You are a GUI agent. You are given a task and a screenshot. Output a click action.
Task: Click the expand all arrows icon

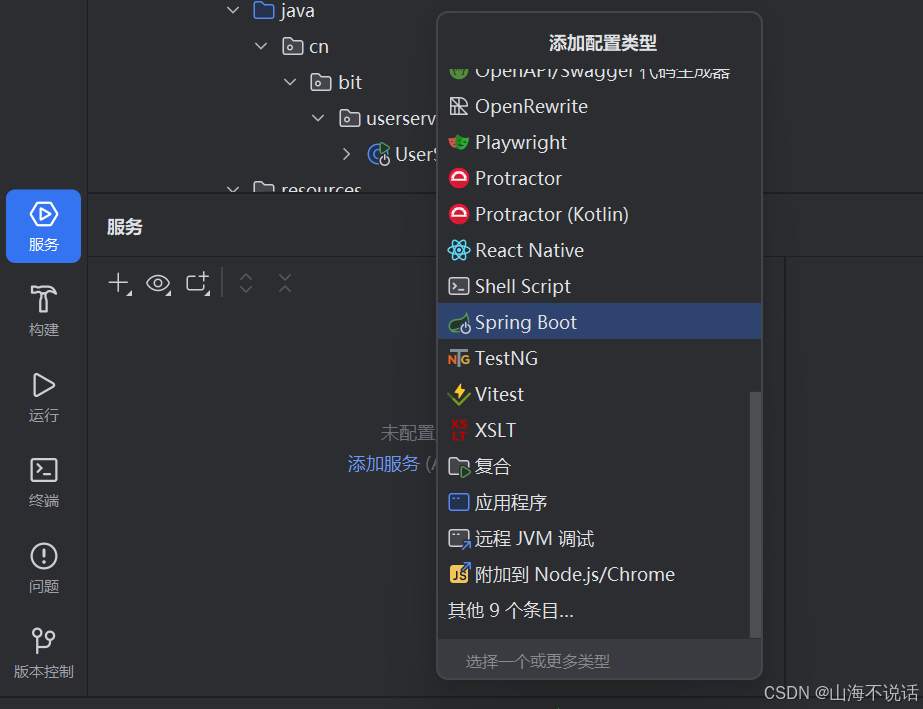246,283
